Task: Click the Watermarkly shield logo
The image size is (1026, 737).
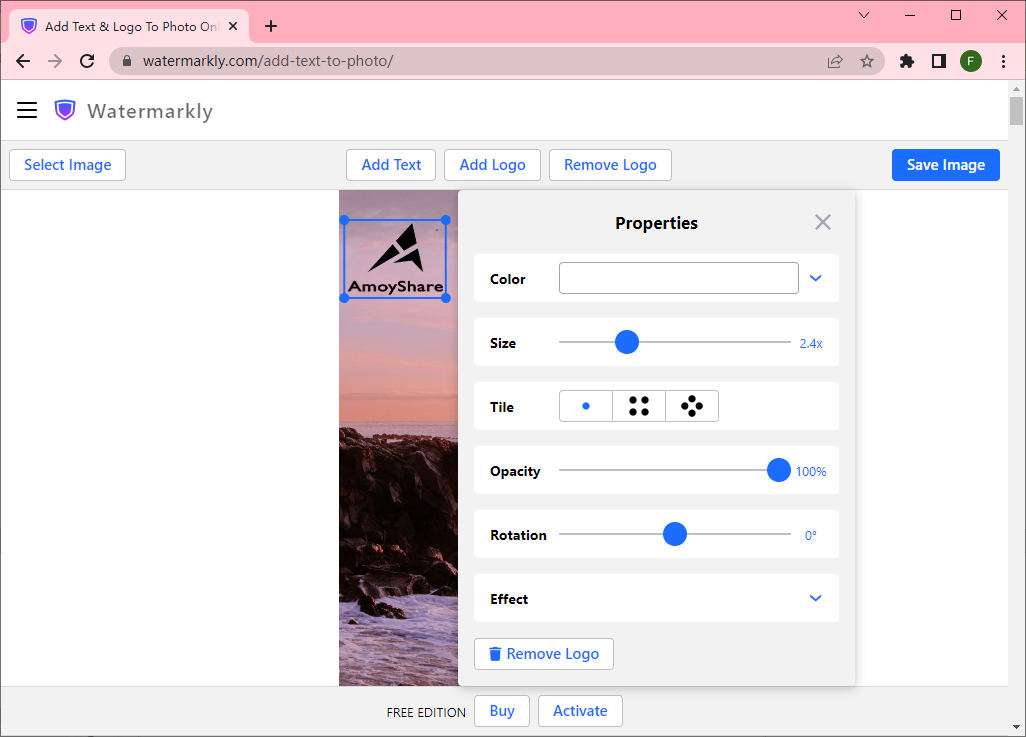Action: (65, 111)
